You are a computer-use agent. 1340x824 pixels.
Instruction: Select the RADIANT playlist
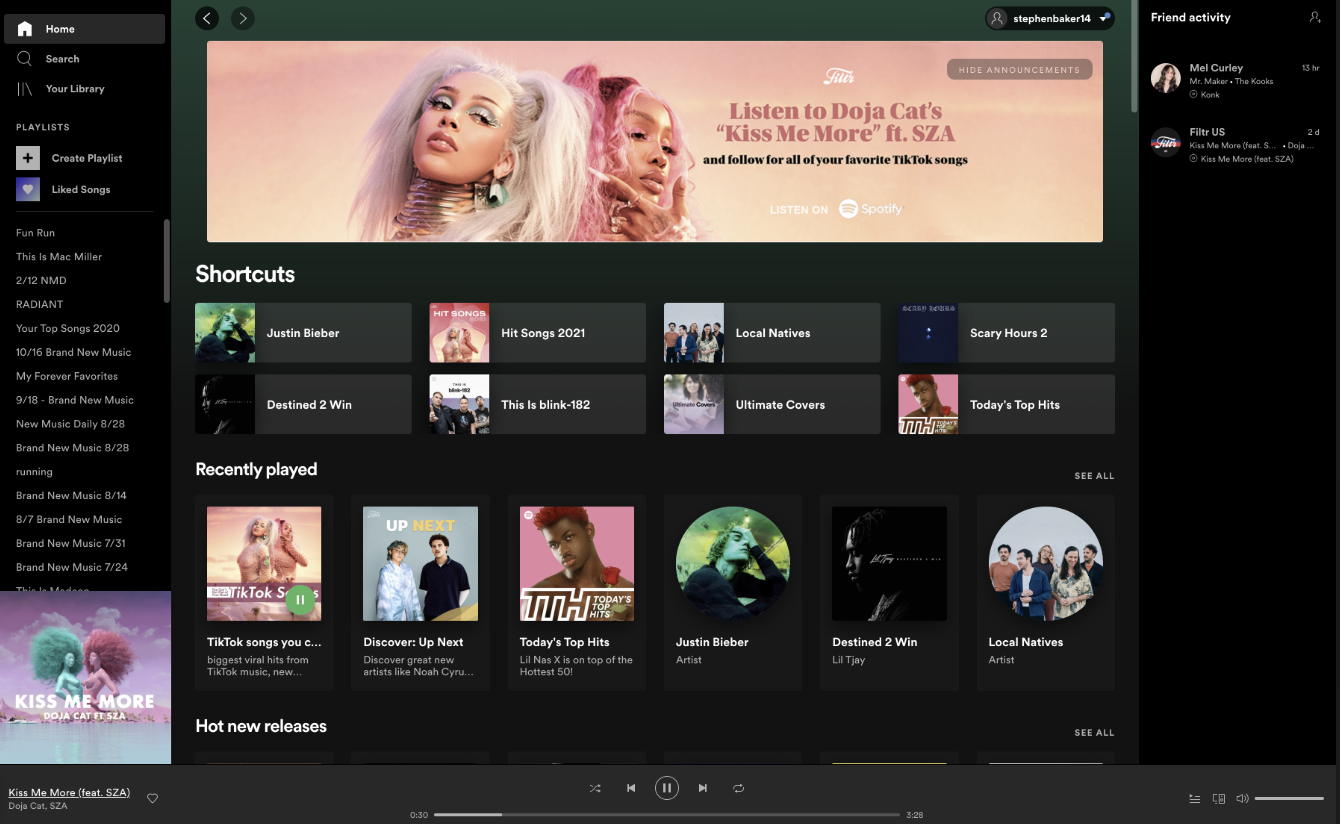pyautogui.click(x=39, y=304)
